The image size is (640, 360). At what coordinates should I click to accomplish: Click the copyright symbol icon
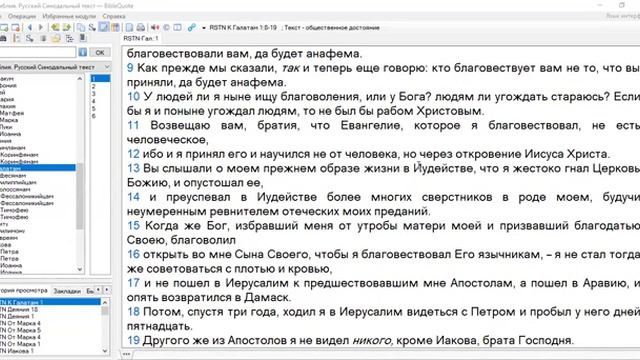(x=166, y=28)
